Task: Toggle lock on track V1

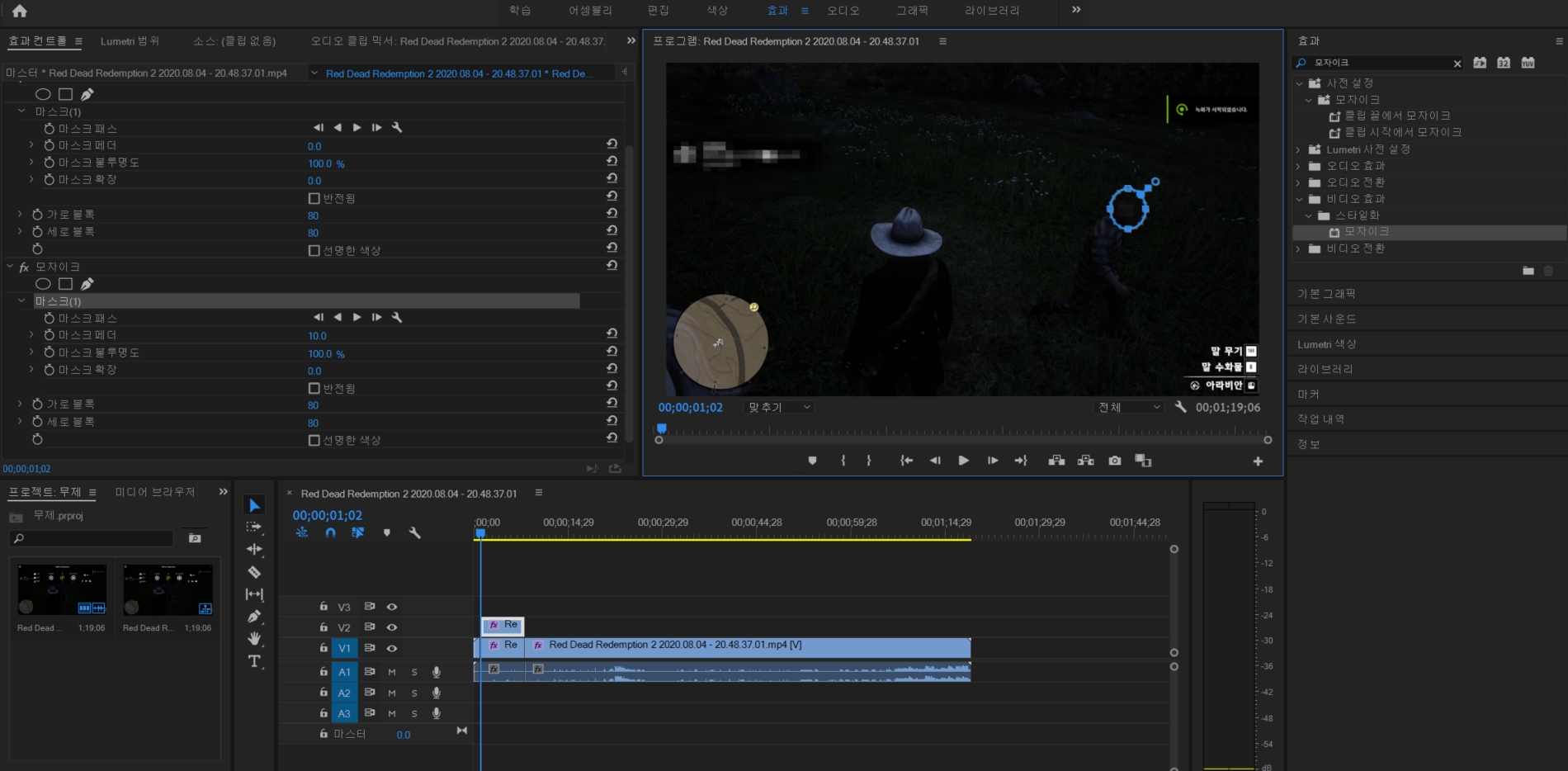Action: tap(324, 648)
